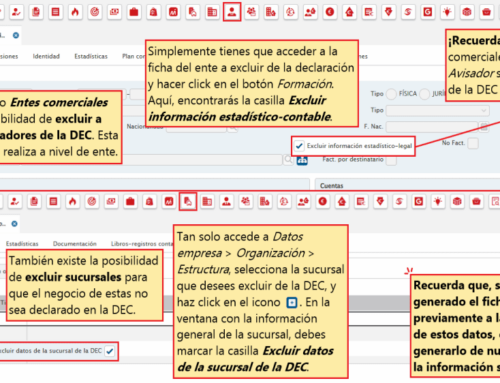500x383 pixels.
Task: Toggle Excluir información estadístico-legal checkbox
Action: (x=299, y=146)
